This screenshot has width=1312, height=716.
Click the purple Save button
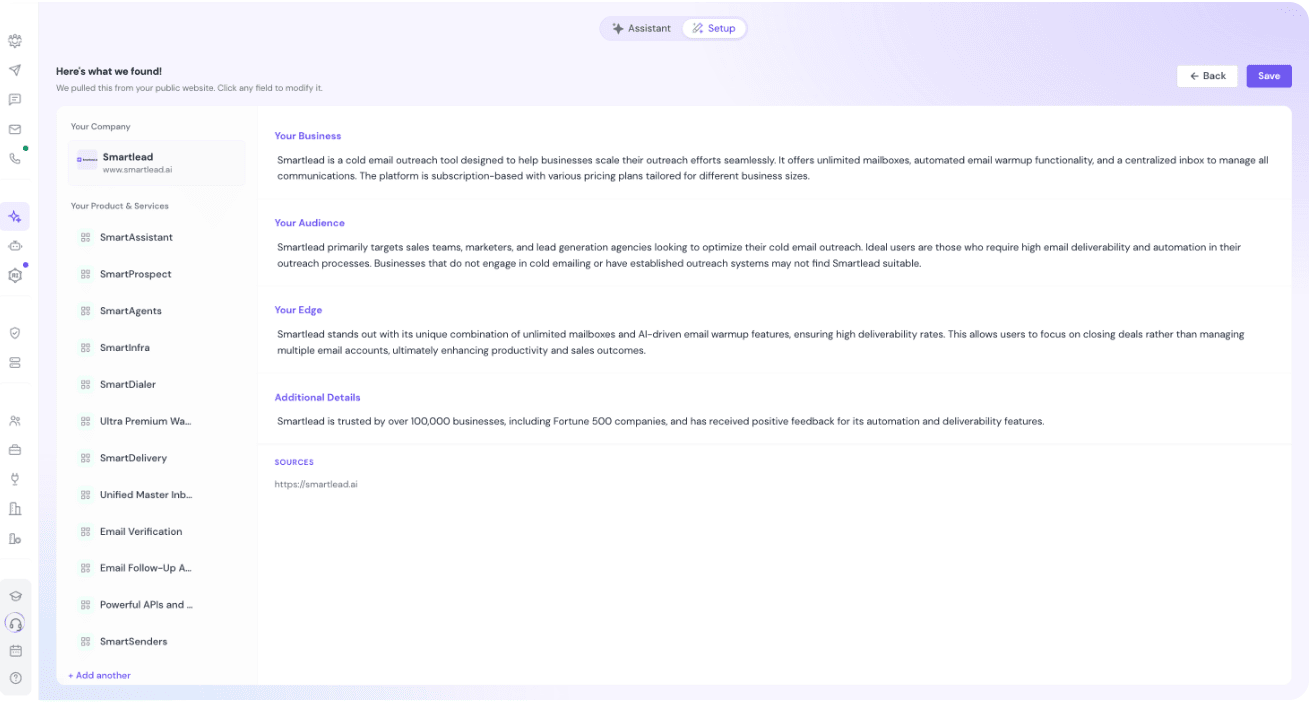pyautogui.click(x=1268, y=76)
